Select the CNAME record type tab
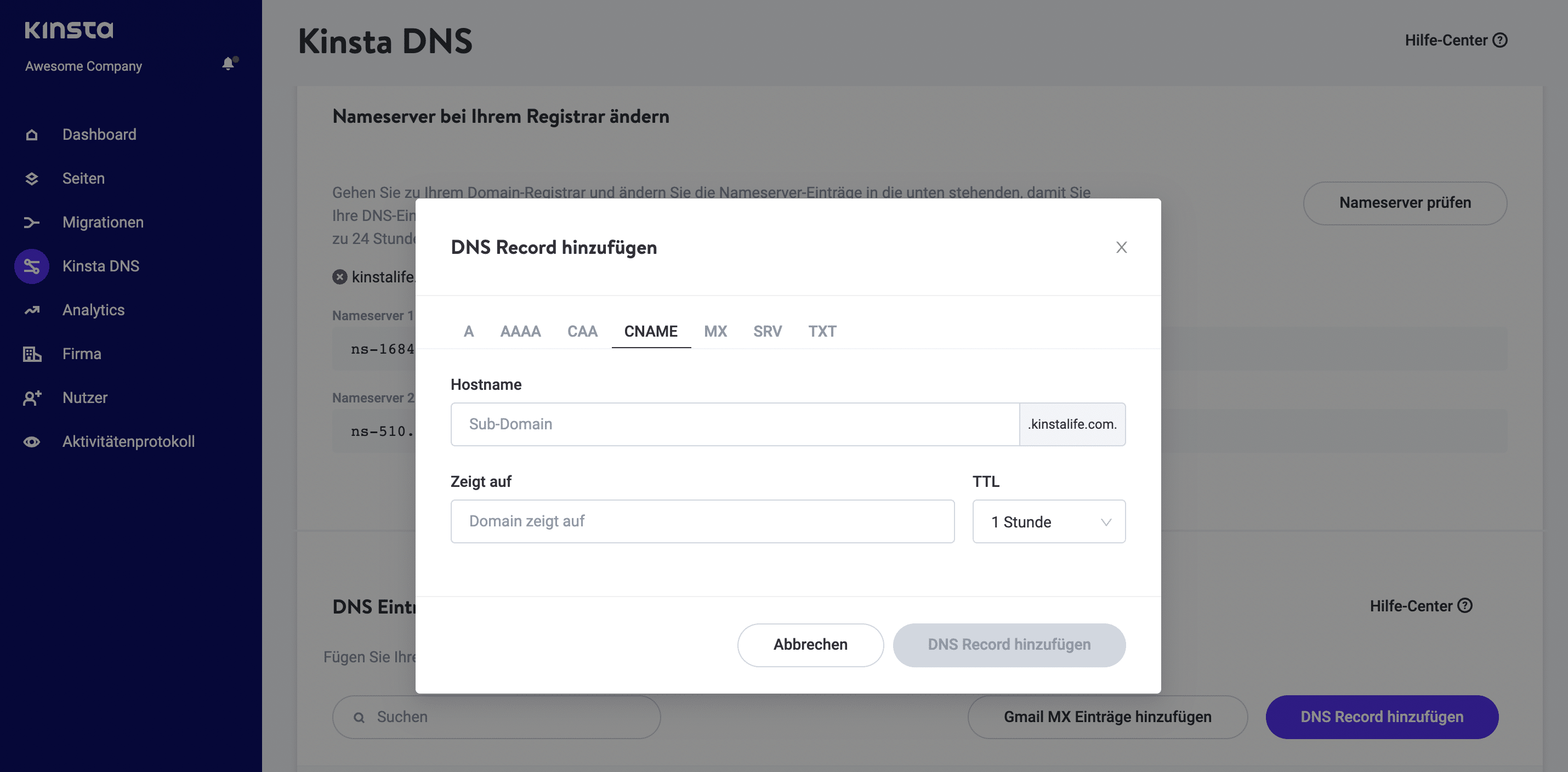This screenshot has width=1568, height=772. pos(650,330)
